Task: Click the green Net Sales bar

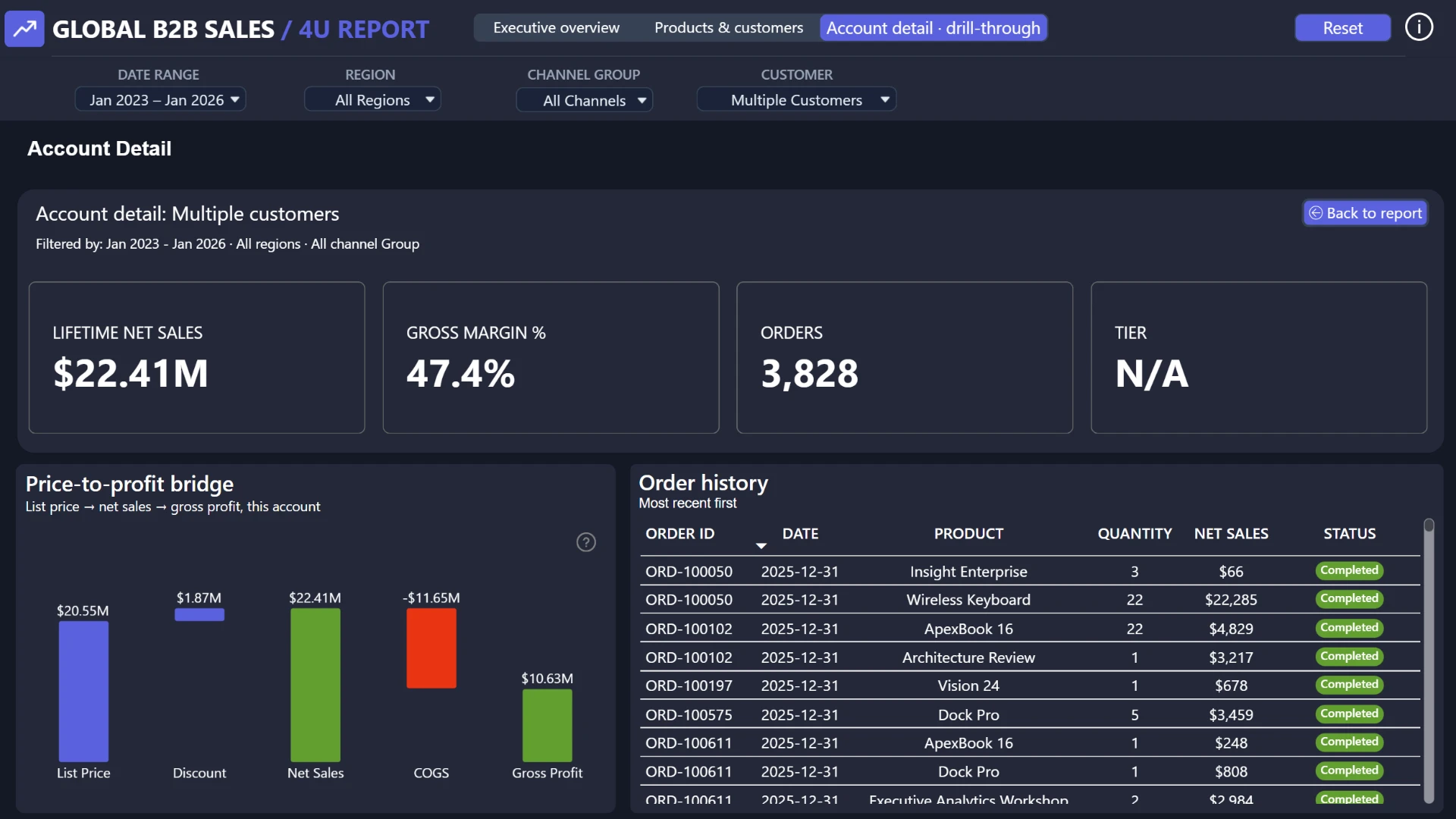Action: pos(315,685)
